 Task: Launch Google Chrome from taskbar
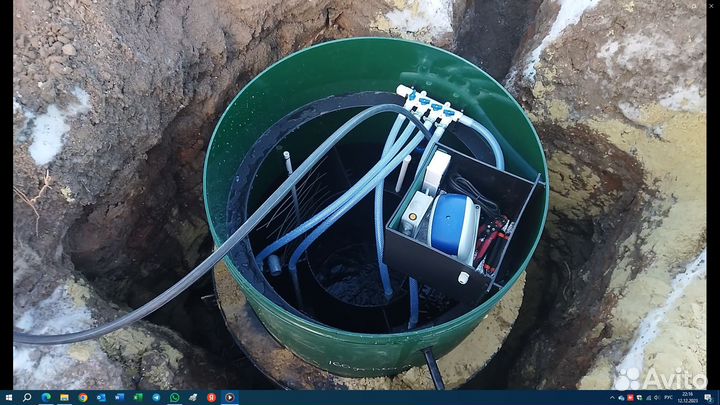83,397
